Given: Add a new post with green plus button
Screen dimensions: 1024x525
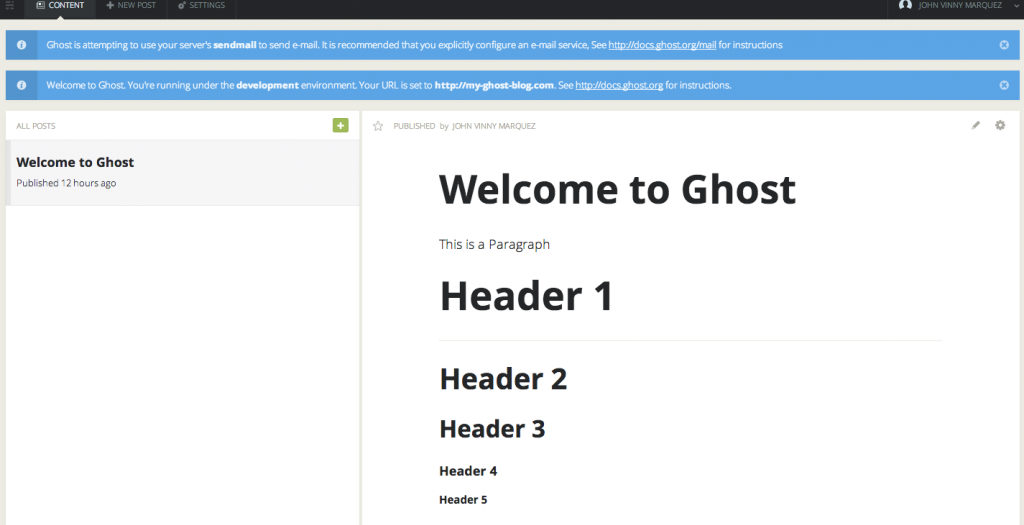Looking at the screenshot, I should (340, 125).
